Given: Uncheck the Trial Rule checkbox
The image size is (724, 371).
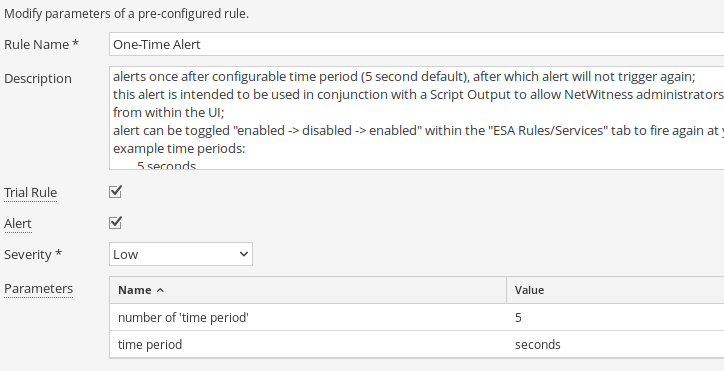Looking at the screenshot, I should click(115, 191).
